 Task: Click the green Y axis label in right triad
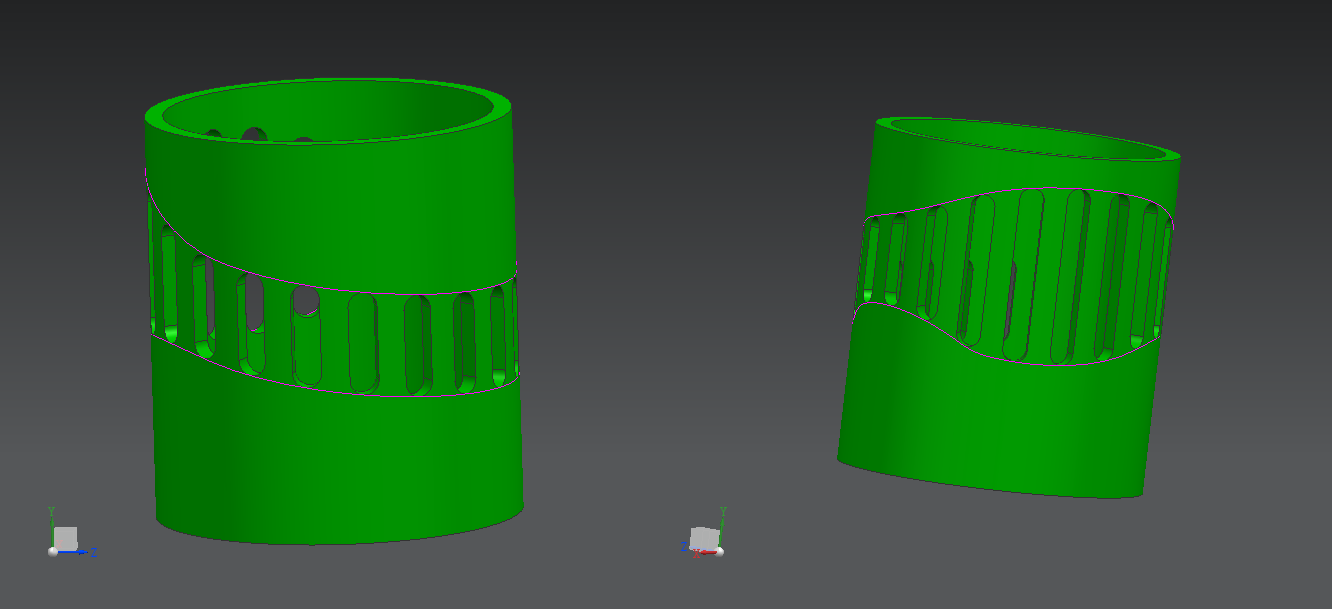[x=723, y=511]
